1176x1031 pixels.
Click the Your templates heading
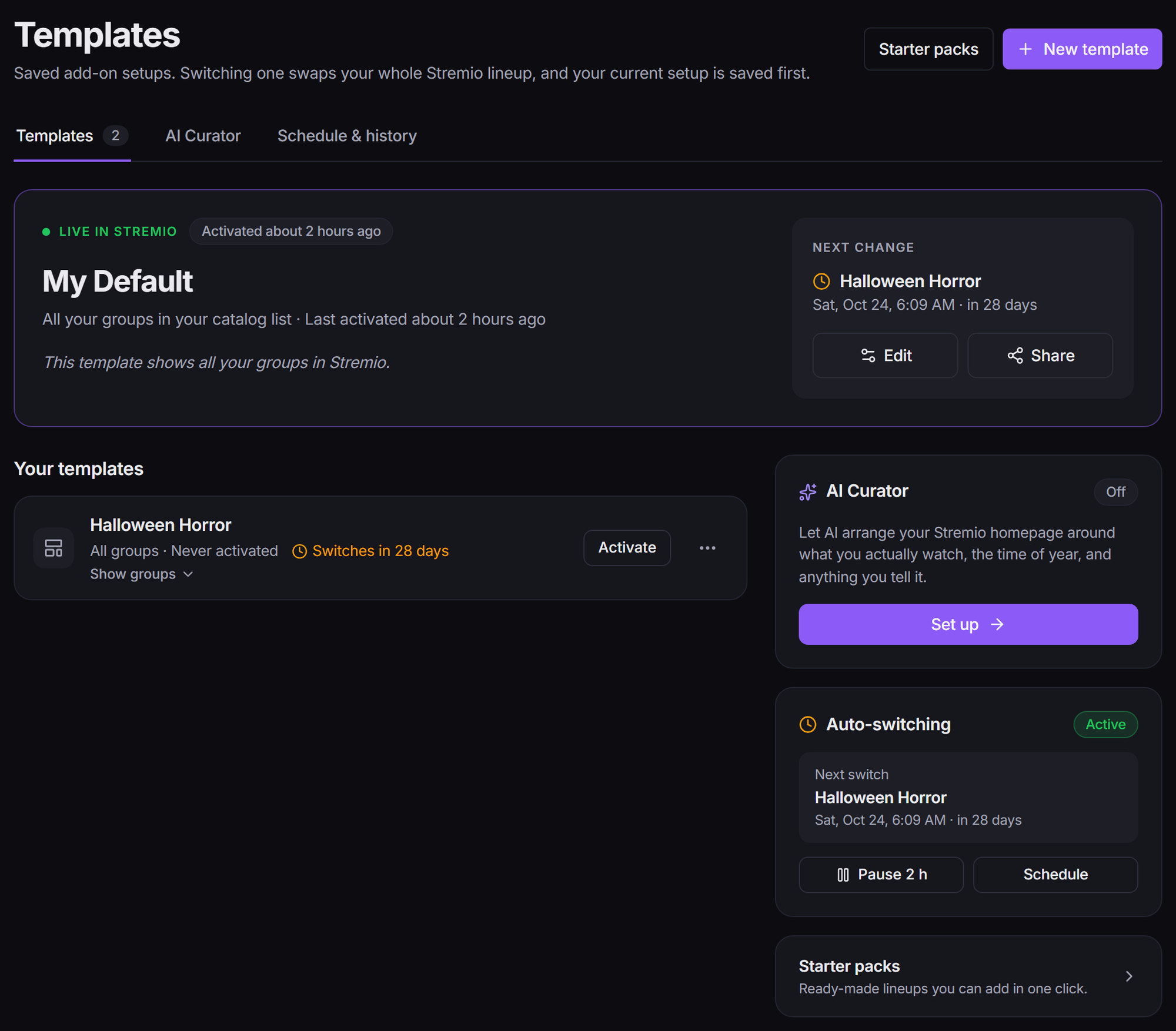tap(79, 469)
